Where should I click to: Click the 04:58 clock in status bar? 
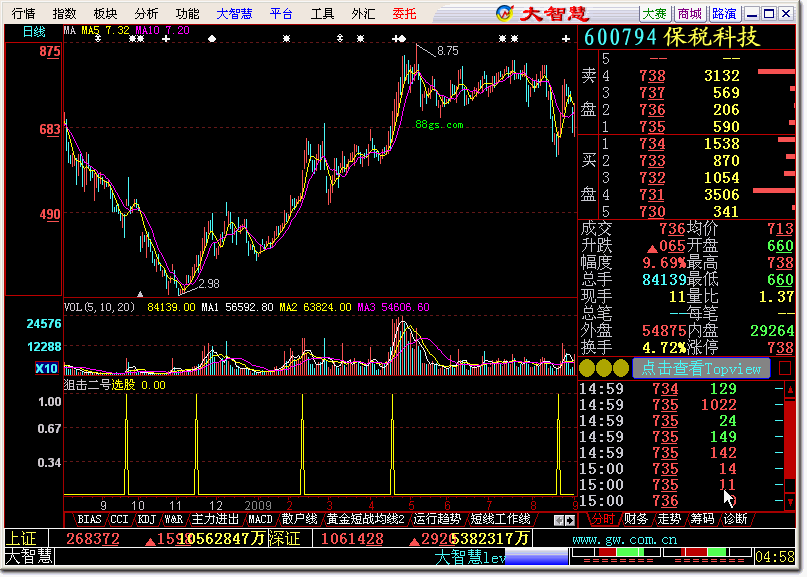point(775,556)
